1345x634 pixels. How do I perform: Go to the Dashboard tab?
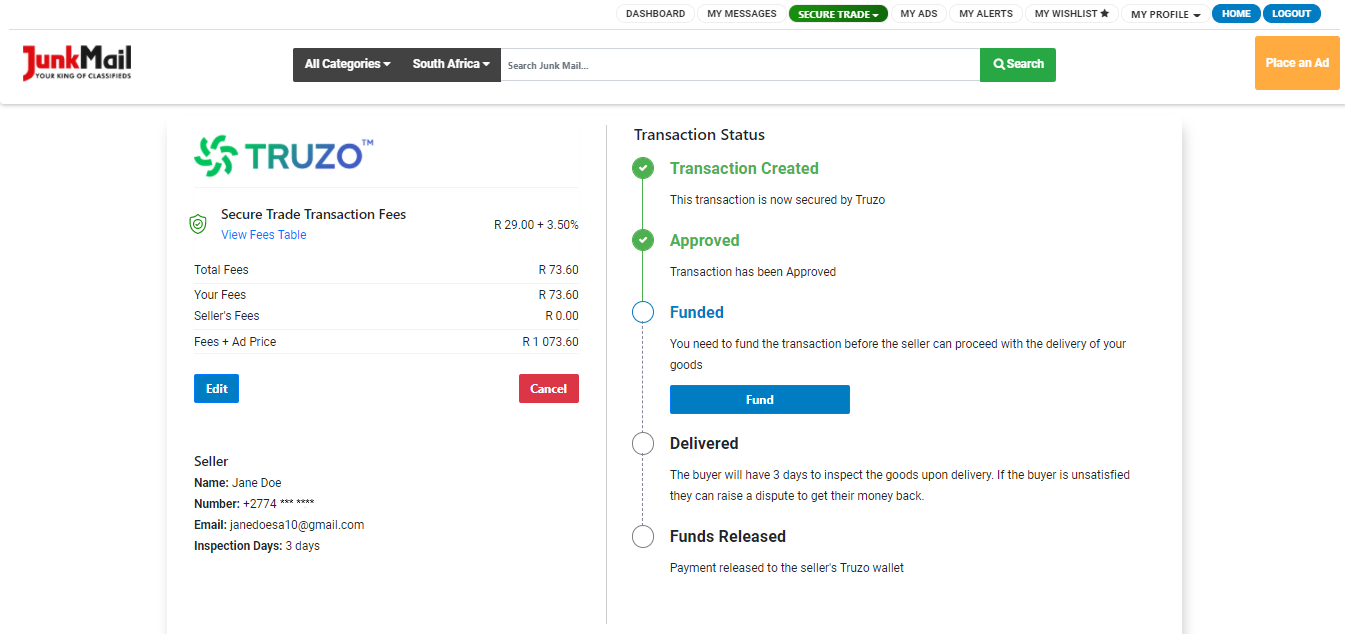(x=655, y=14)
